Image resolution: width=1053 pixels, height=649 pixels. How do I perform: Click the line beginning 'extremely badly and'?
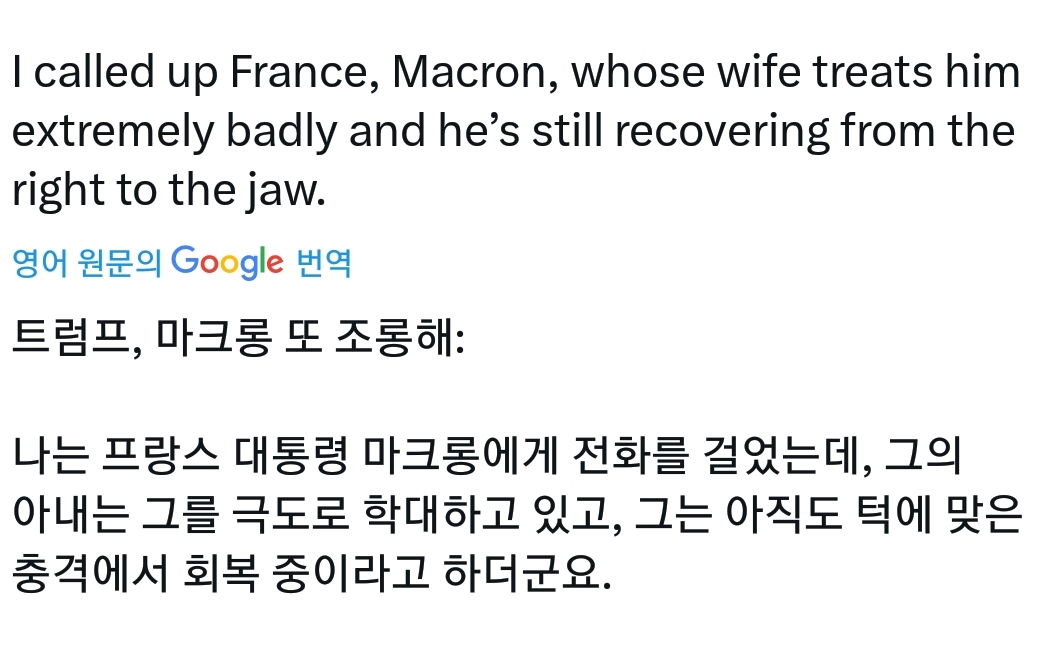click(512, 132)
